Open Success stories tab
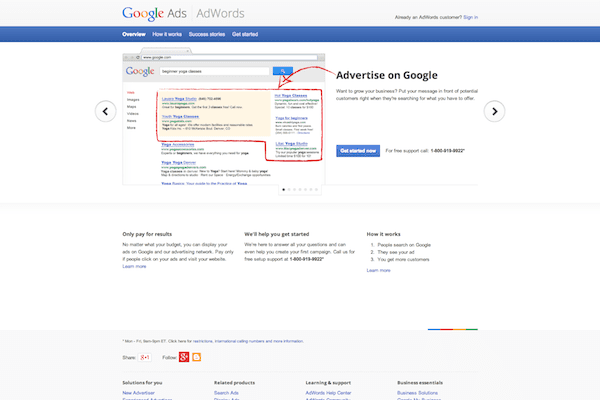Image resolution: width=600 pixels, height=400 pixels. point(207,34)
